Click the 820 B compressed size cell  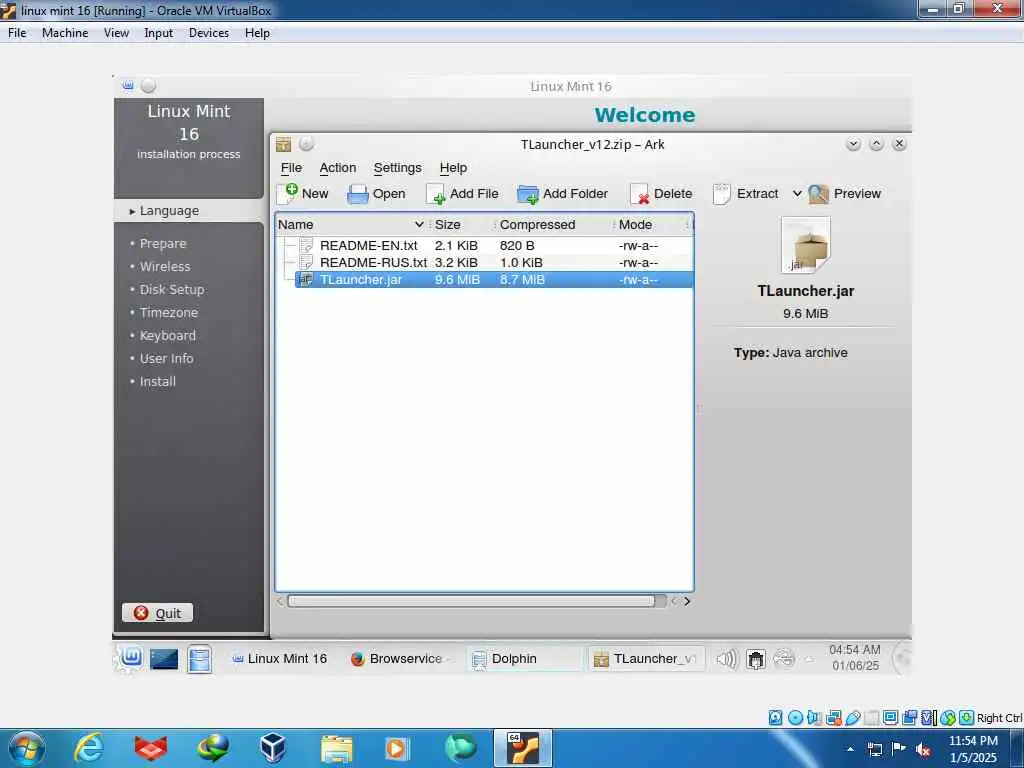point(517,246)
